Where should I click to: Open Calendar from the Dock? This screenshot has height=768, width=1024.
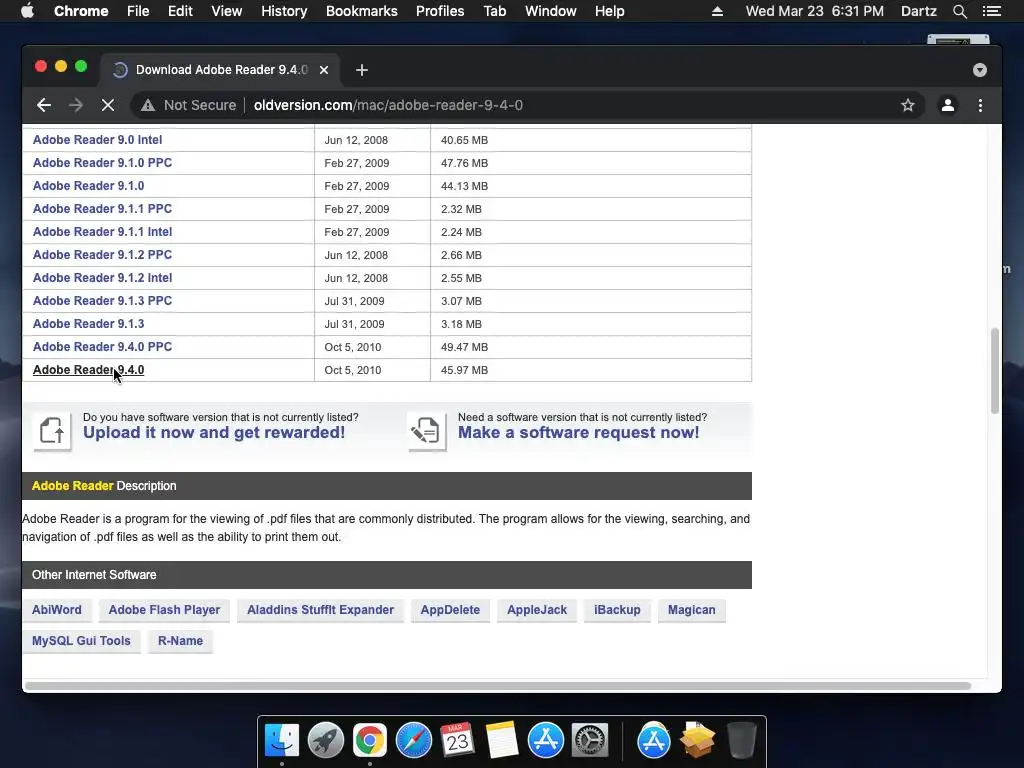tap(457, 741)
